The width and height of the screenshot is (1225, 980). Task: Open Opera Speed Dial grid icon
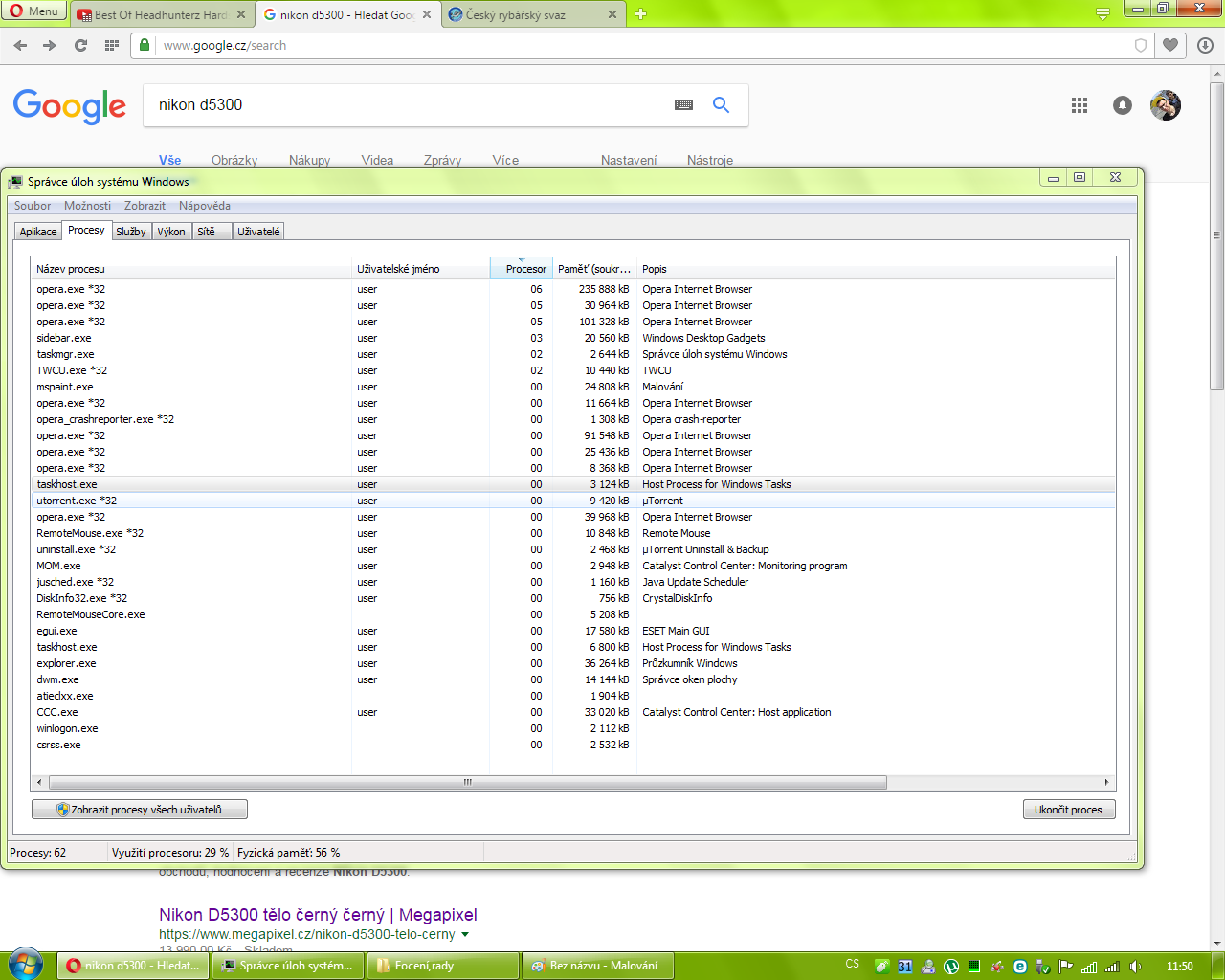[111, 45]
